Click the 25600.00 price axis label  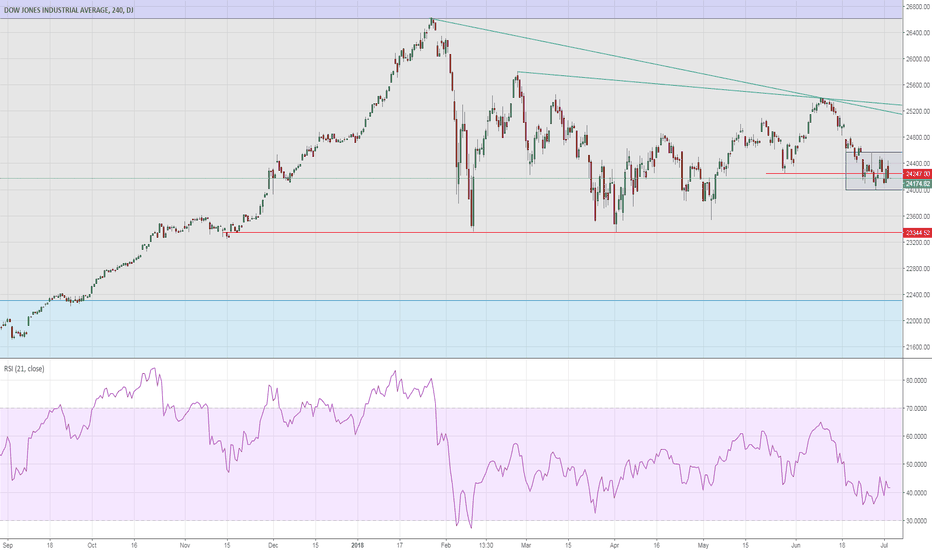[x=917, y=85]
